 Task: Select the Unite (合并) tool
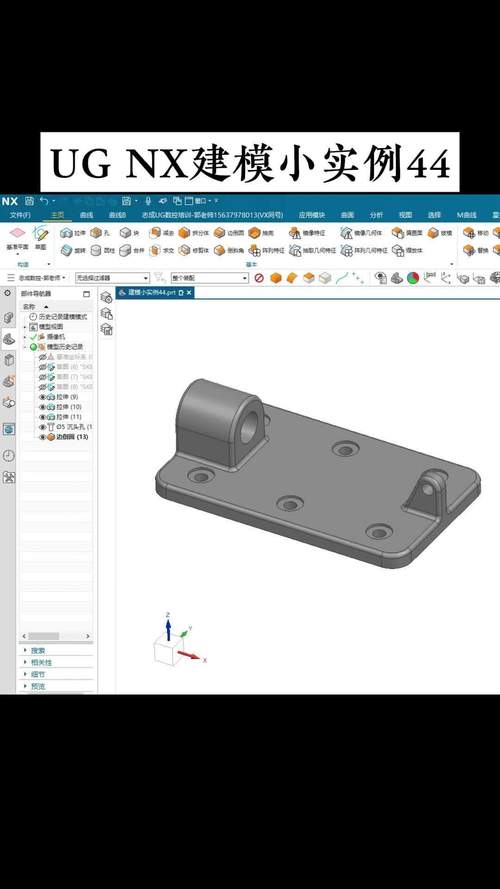132,250
